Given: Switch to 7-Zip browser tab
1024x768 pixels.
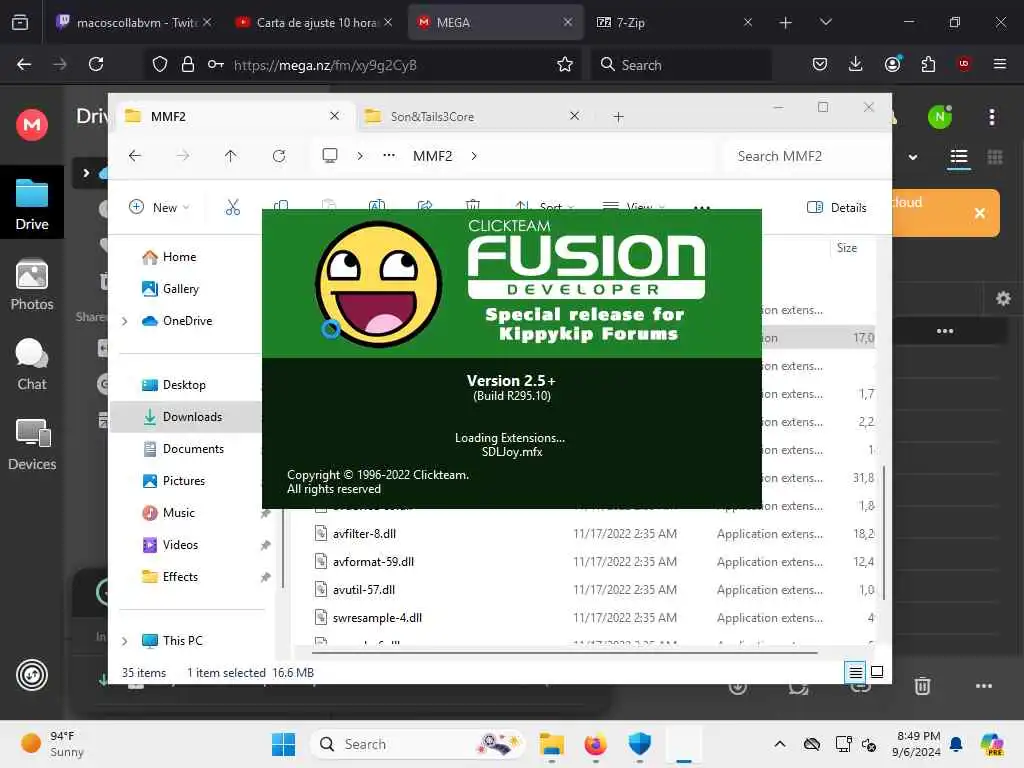Looking at the screenshot, I should click(674, 22).
